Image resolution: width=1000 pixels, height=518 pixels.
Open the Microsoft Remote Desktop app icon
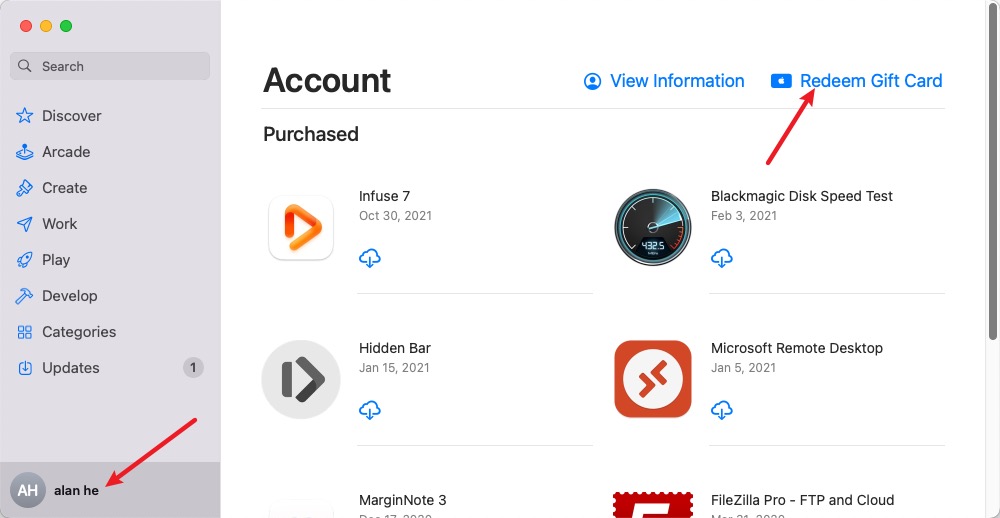(x=652, y=380)
